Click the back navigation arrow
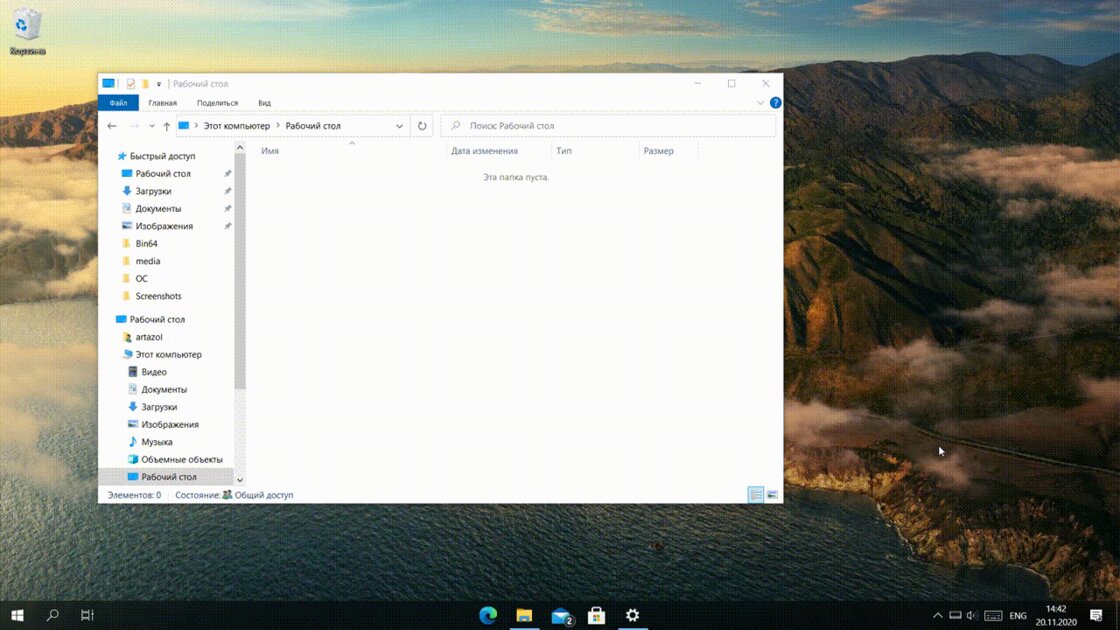1120x630 pixels. tap(112, 125)
